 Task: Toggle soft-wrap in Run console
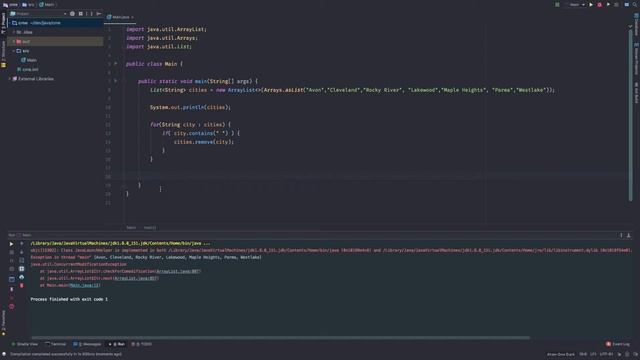click(x=22, y=260)
